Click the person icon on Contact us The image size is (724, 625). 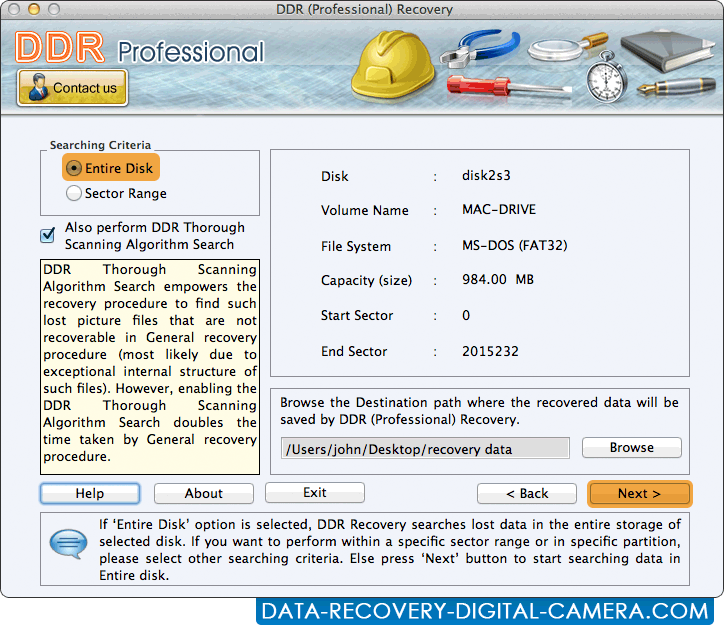[x=38, y=87]
